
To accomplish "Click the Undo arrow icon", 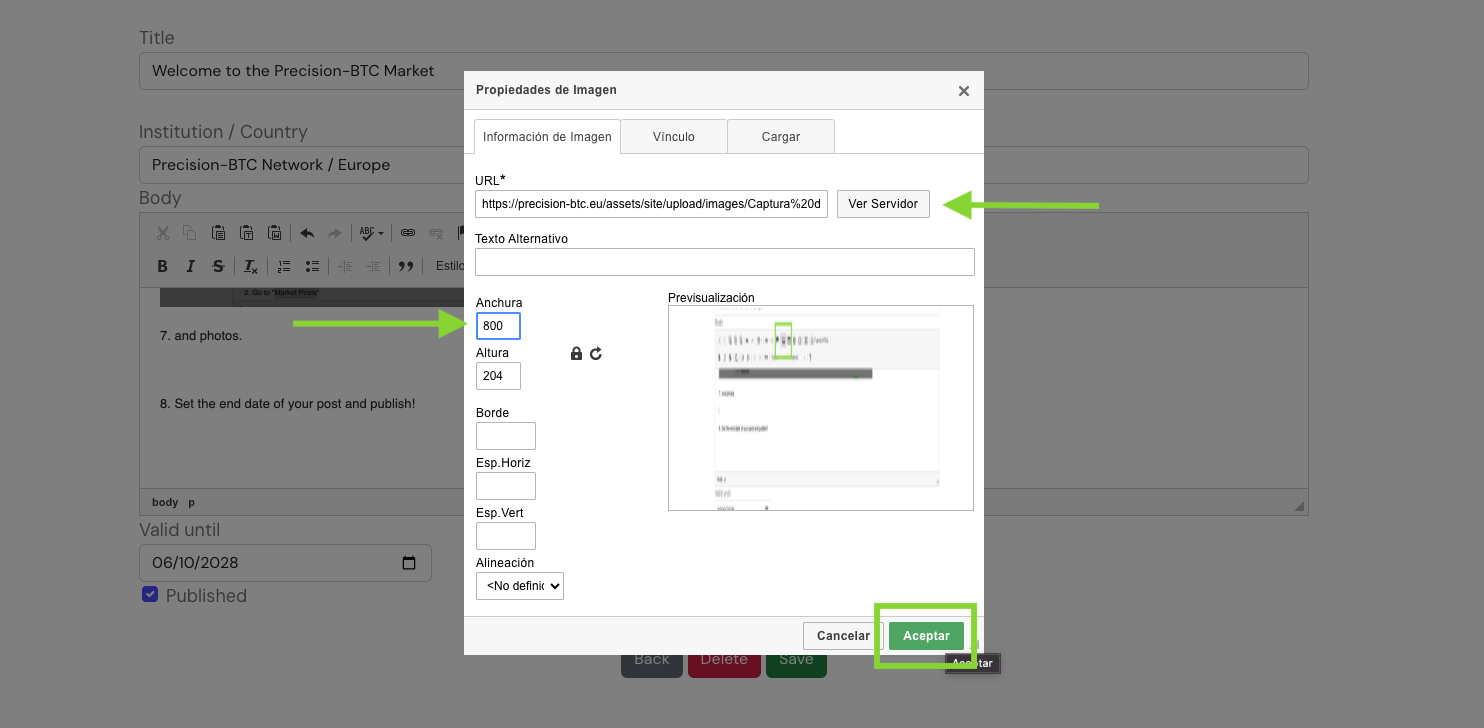I will coord(307,233).
